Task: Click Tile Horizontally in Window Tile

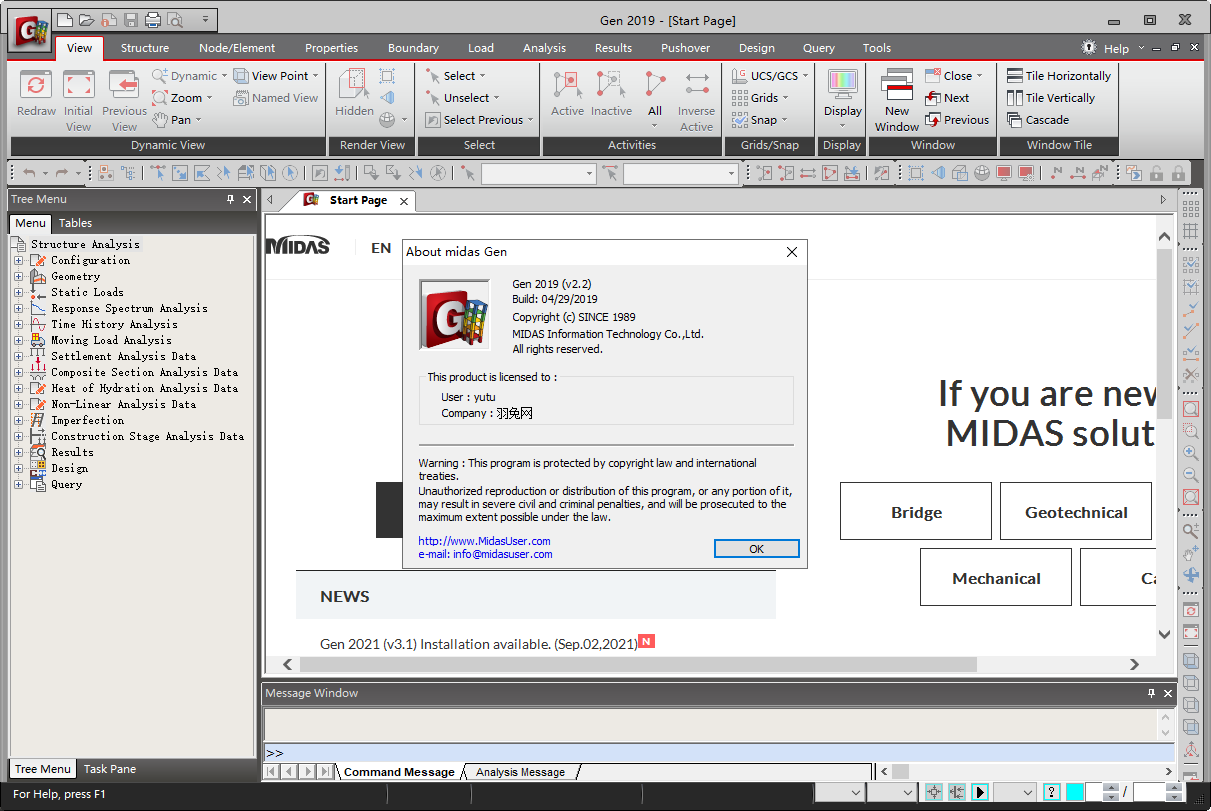Action: pyautogui.click(x=1059, y=76)
